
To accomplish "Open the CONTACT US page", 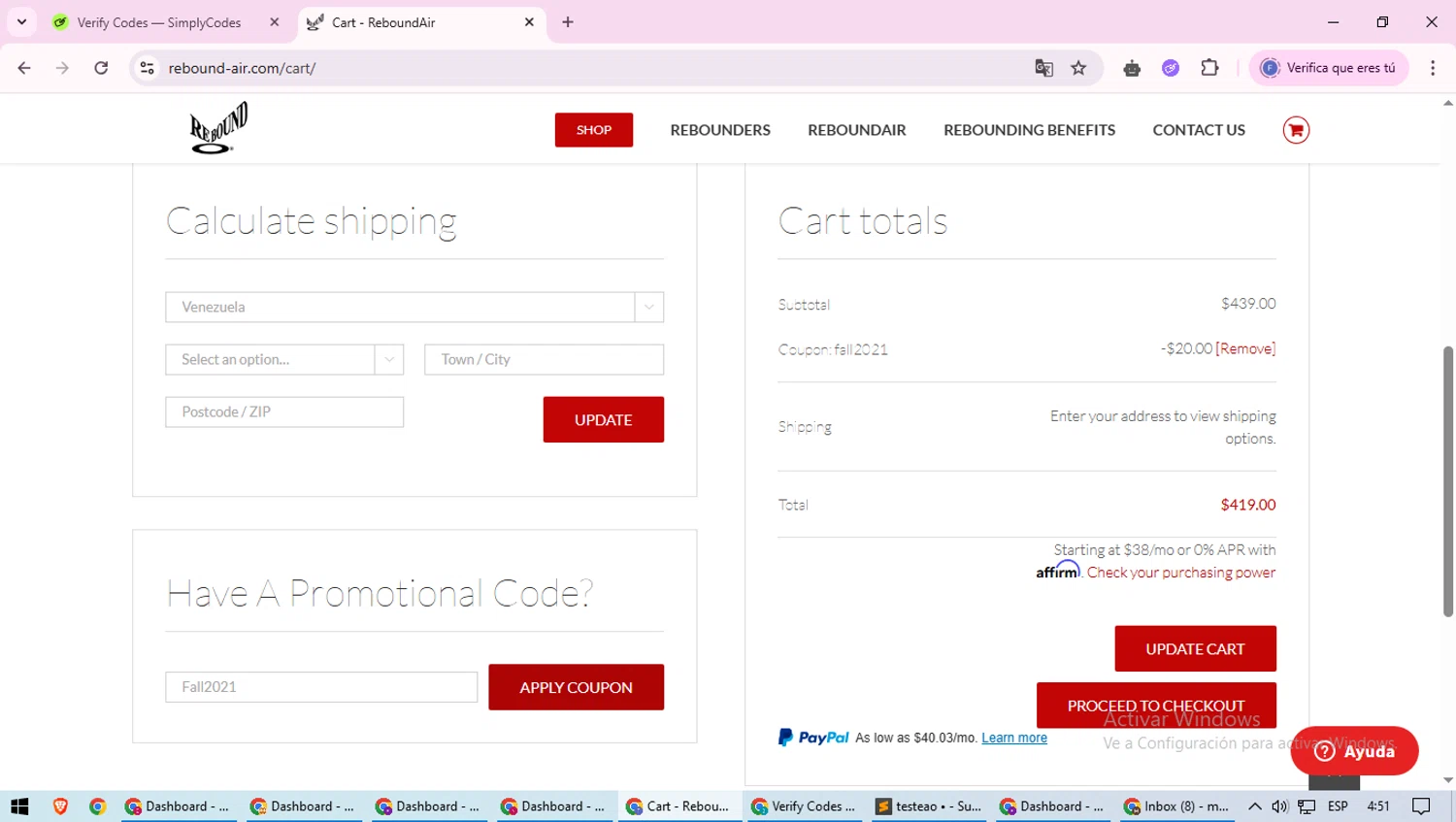I will tap(1199, 130).
